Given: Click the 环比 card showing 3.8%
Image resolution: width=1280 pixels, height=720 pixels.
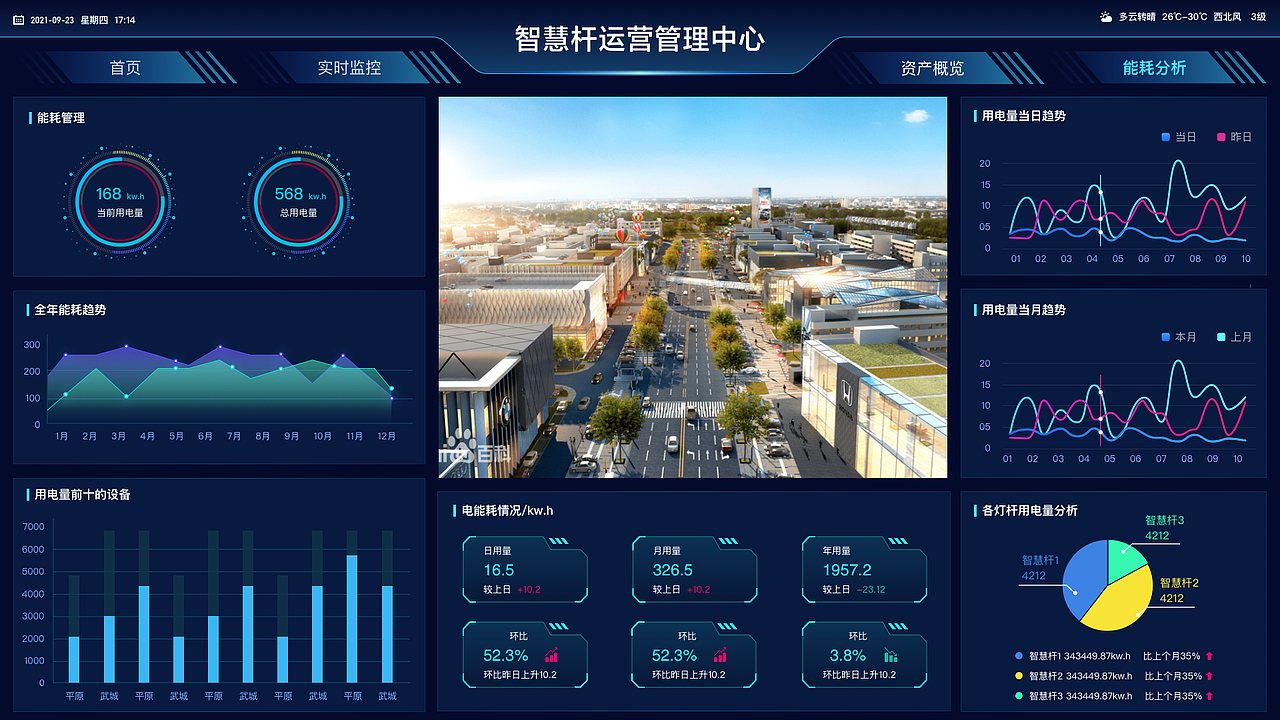Looking at the screenshot, I should [865, 655].
